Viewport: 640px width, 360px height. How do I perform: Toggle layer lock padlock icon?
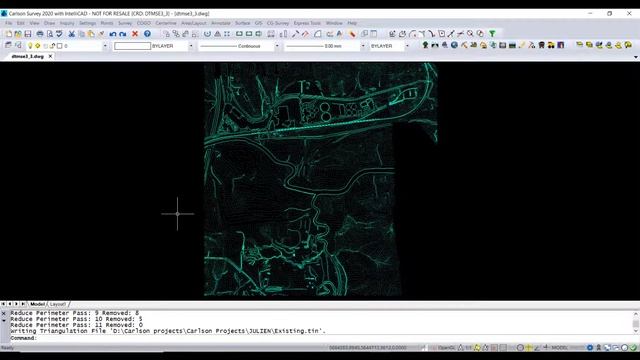pos(52,46)
